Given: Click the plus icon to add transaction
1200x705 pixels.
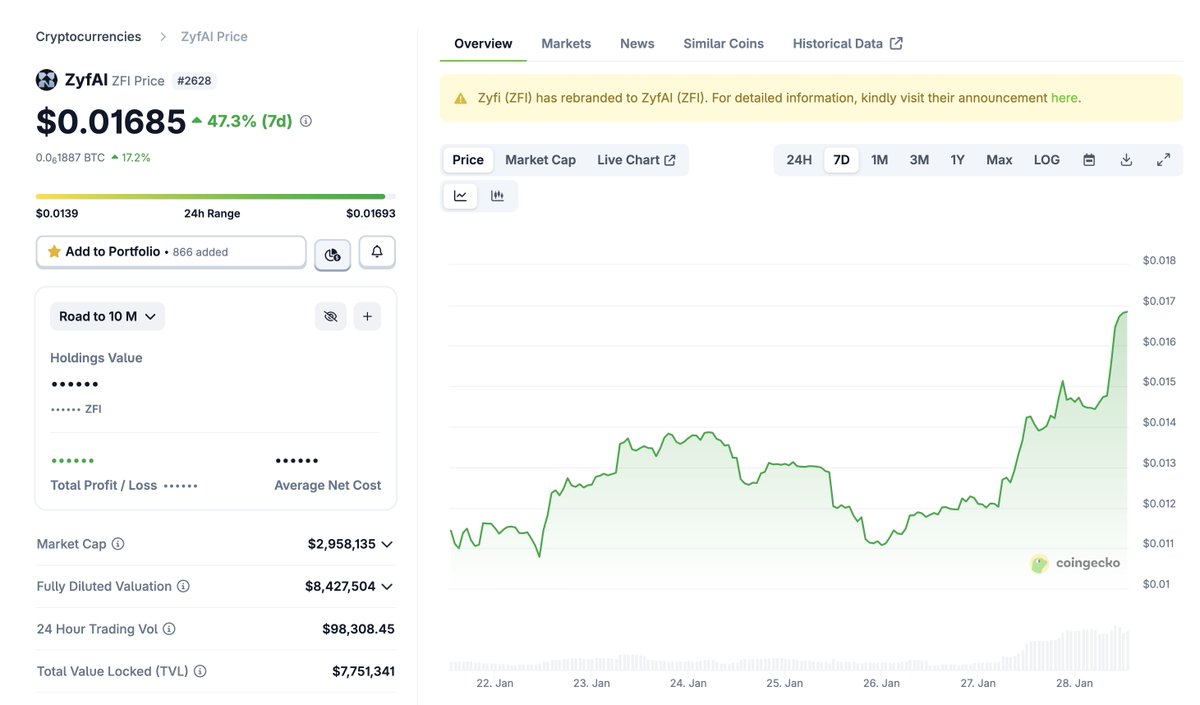Looking at the screenshot, I should pyautogui.click(x=367, y=317).
